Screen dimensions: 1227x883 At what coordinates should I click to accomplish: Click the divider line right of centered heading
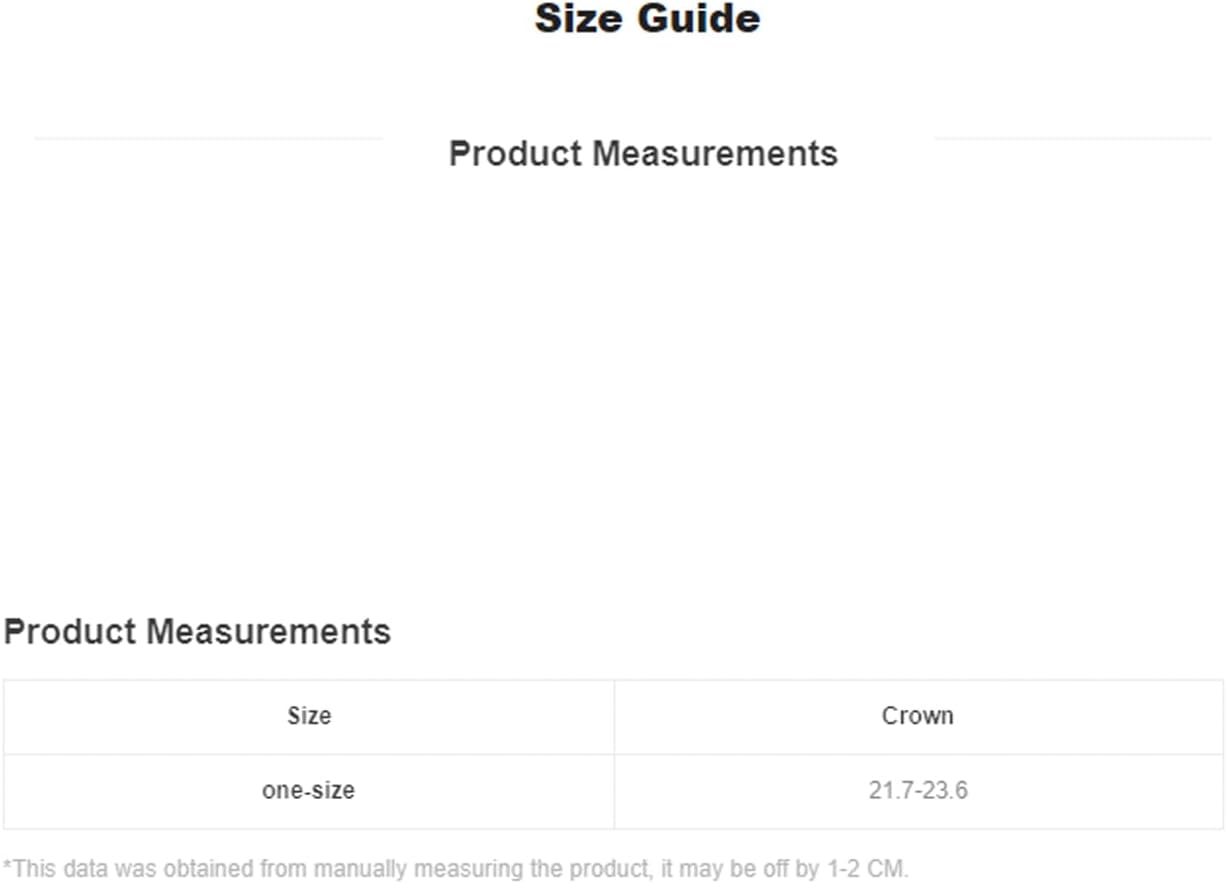[1072, 138]
